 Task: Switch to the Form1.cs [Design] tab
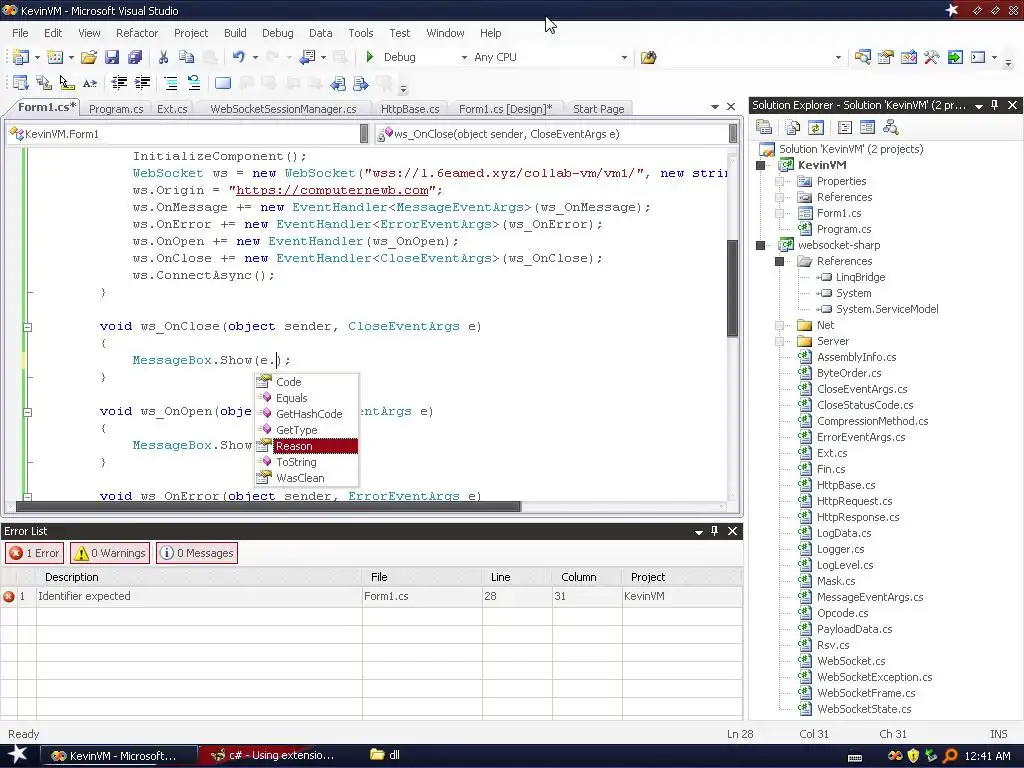(x=505, y=109)
